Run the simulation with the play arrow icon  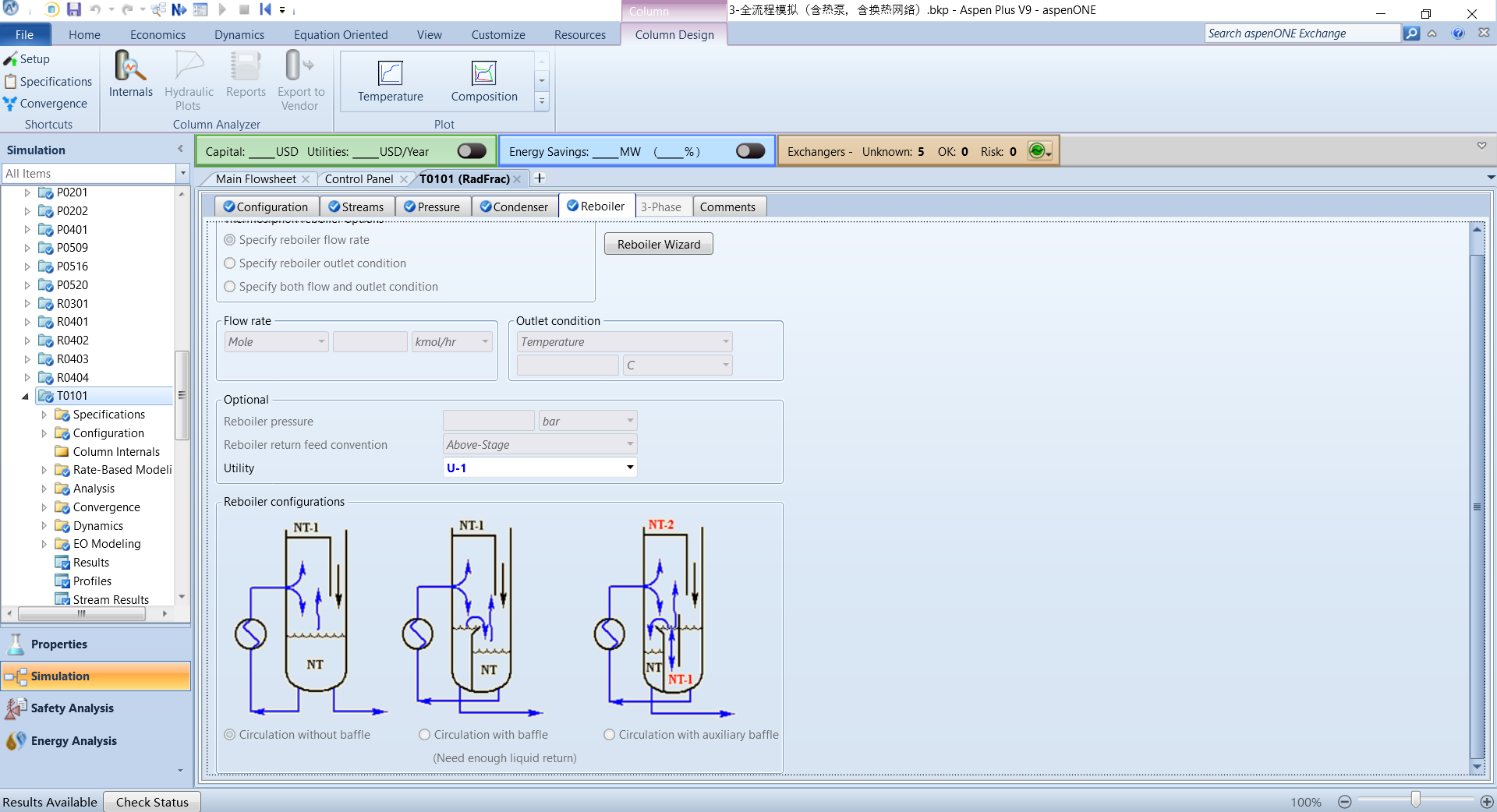pyautogui.click(x=222, y=10)
